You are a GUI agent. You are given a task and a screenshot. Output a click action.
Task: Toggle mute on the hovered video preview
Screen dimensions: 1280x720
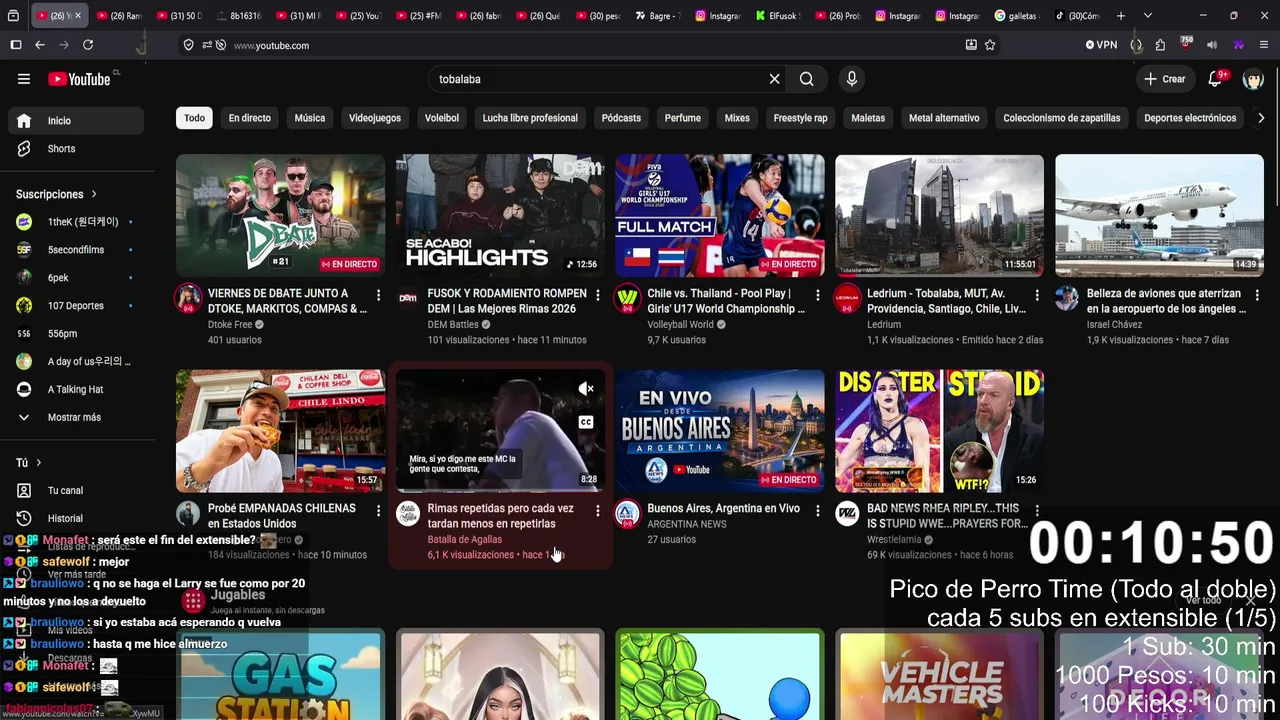pos(586,389)
